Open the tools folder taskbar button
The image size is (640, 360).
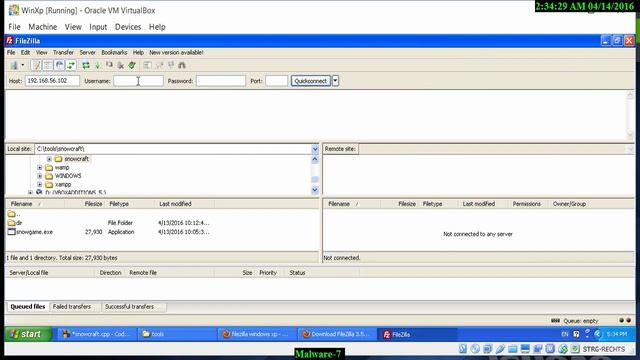(177, 334)
